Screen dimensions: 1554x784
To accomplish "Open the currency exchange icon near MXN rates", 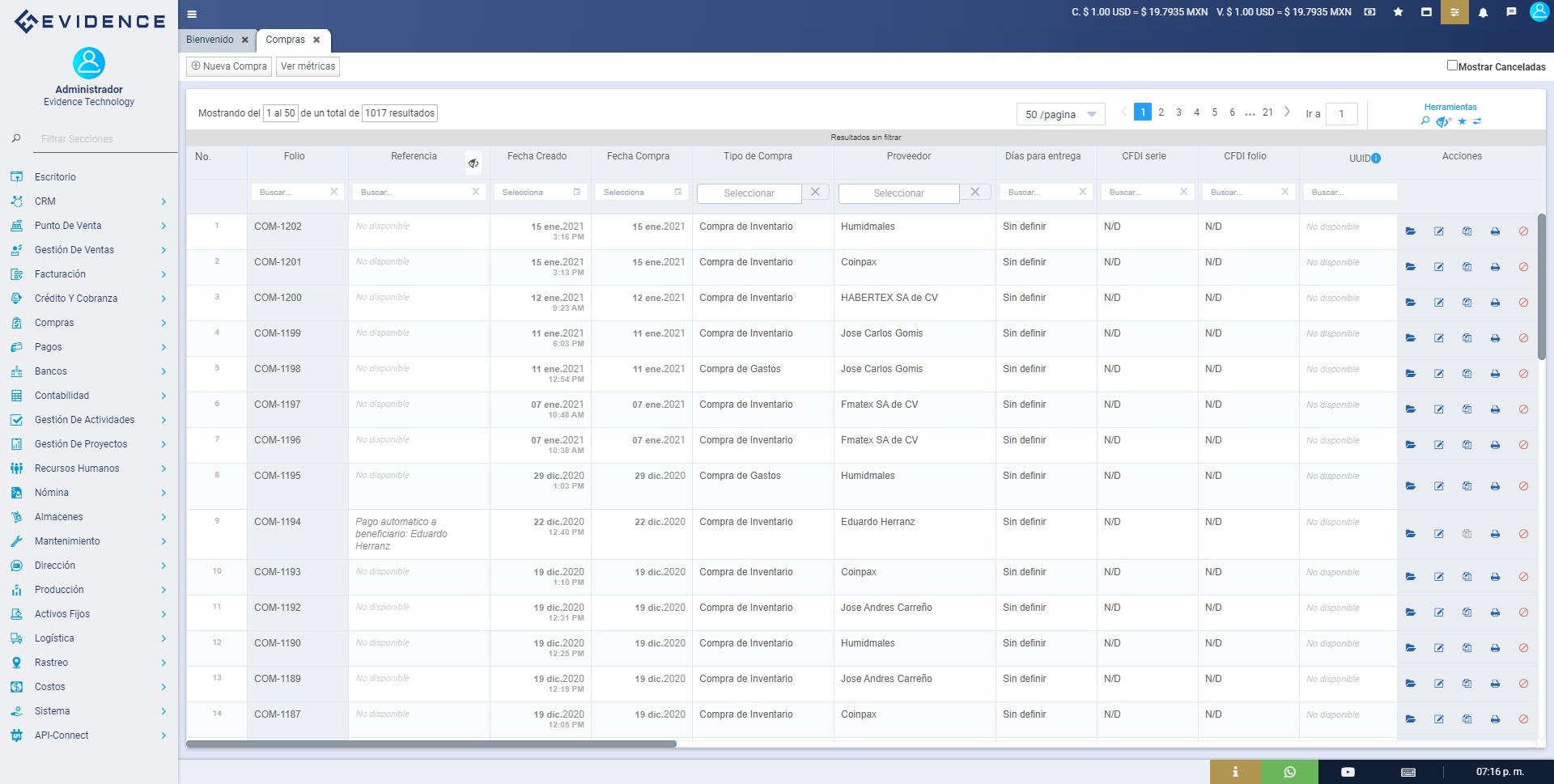I will (1368, 13).
